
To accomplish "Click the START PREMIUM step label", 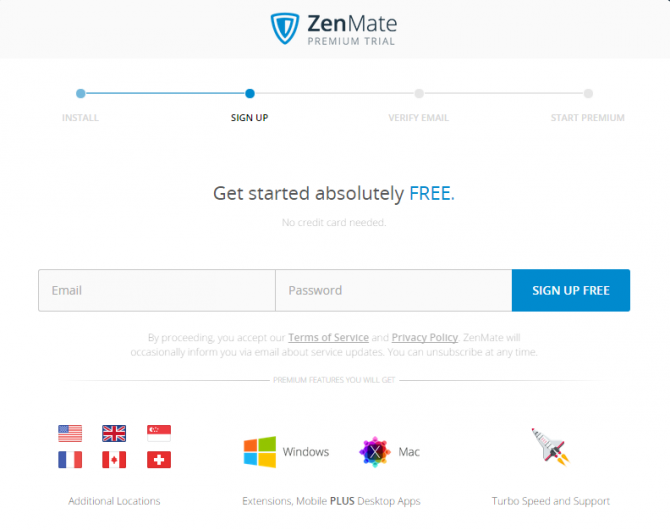I will [588, 118].
